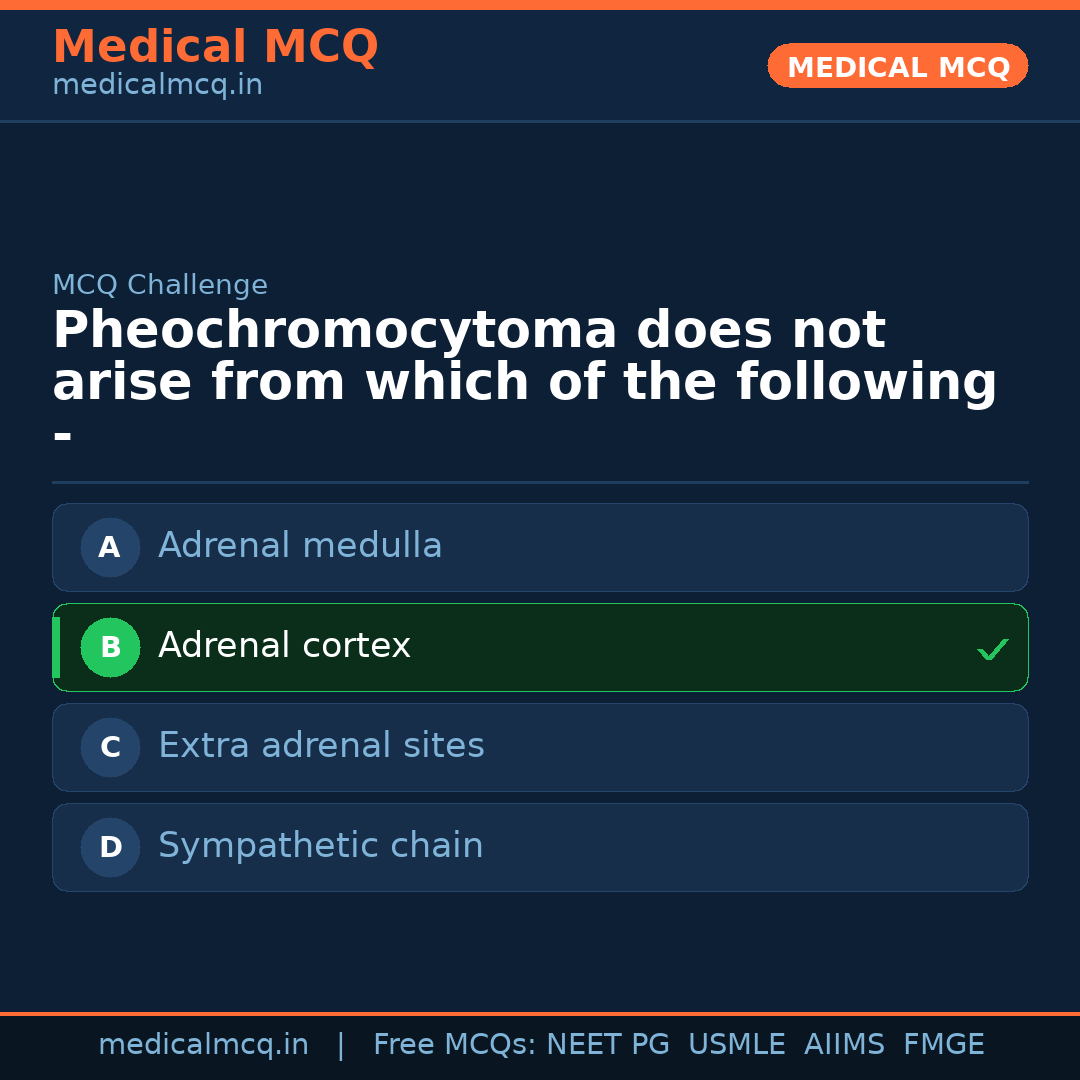Screen dimensions: 1080x1080
Task: Click the green highlight bar beside option B
Action: [56, 647]
